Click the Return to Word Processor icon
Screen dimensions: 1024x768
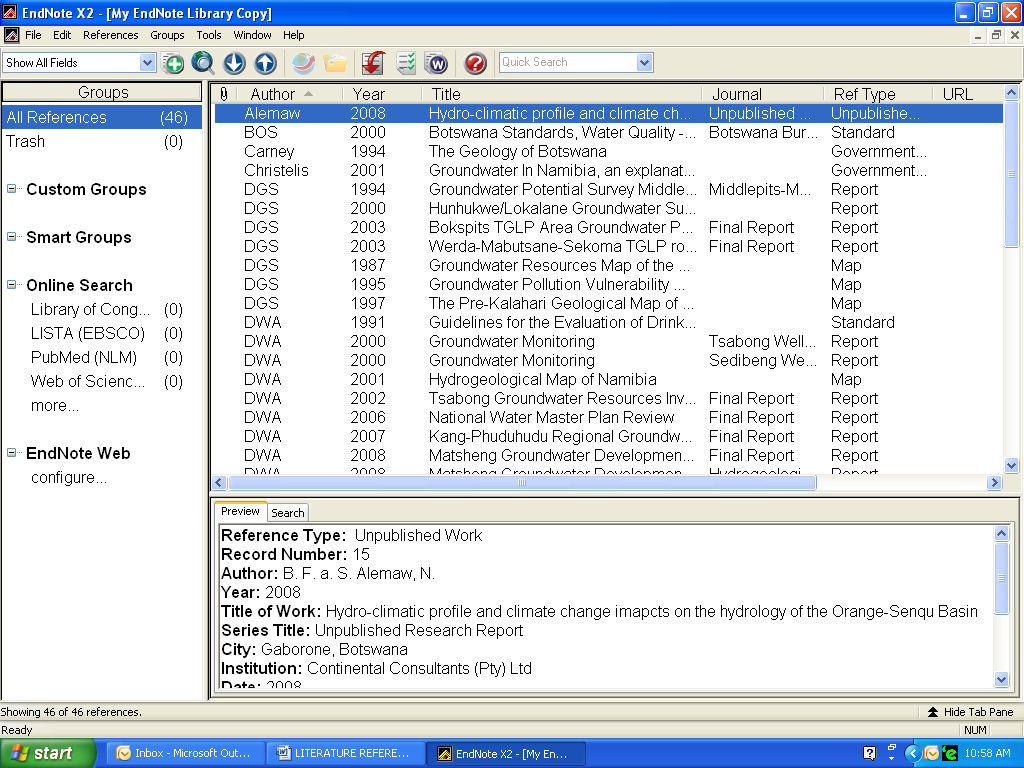coord(436,63)
